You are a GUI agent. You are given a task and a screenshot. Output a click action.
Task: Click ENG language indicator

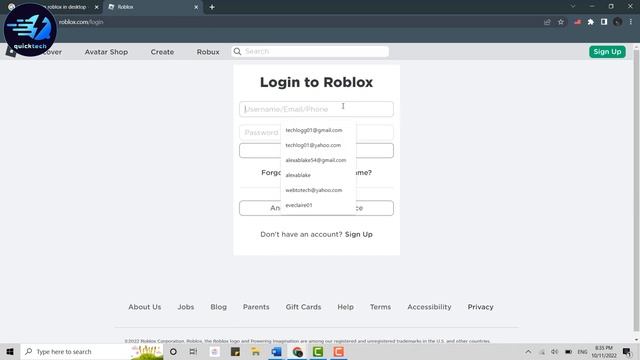(582, 351)
